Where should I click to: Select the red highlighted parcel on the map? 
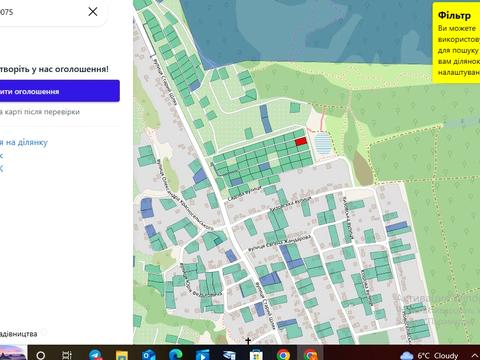301,141
